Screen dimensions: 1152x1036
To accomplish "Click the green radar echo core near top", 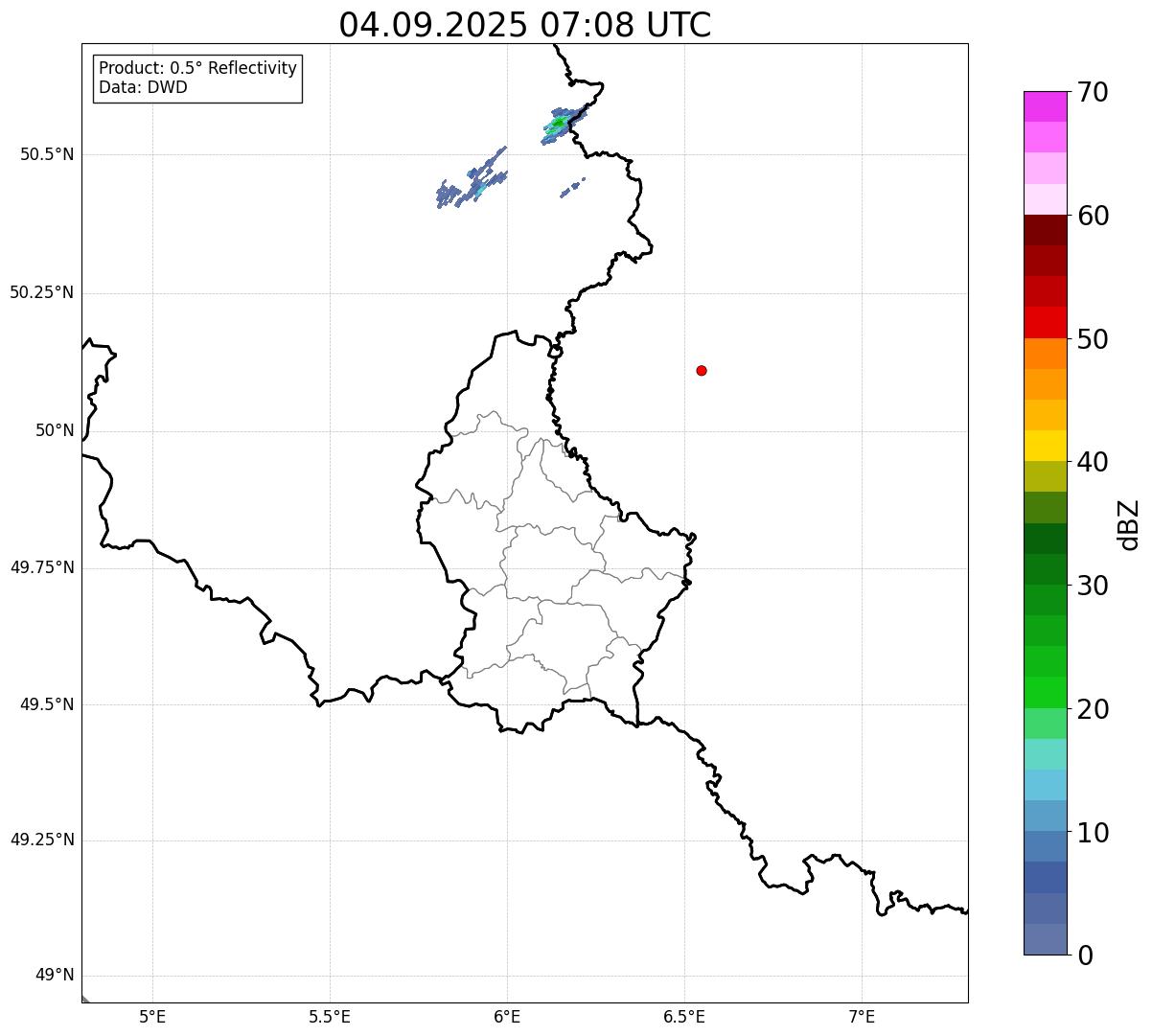I will tap(558, 124).
